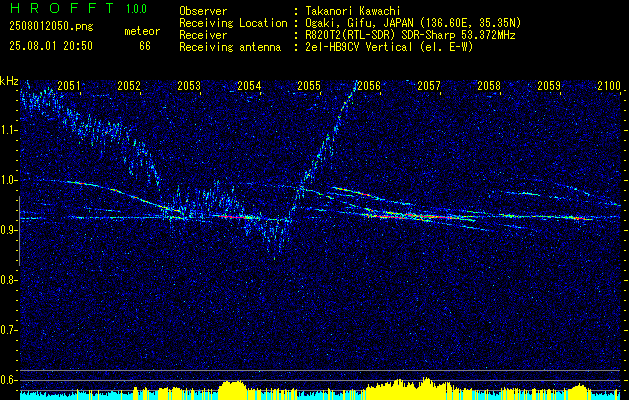Click the gray vertical range bar near 0.9 kHz
The width and height of the screenshot is (629, 400).
click(19, 231)
